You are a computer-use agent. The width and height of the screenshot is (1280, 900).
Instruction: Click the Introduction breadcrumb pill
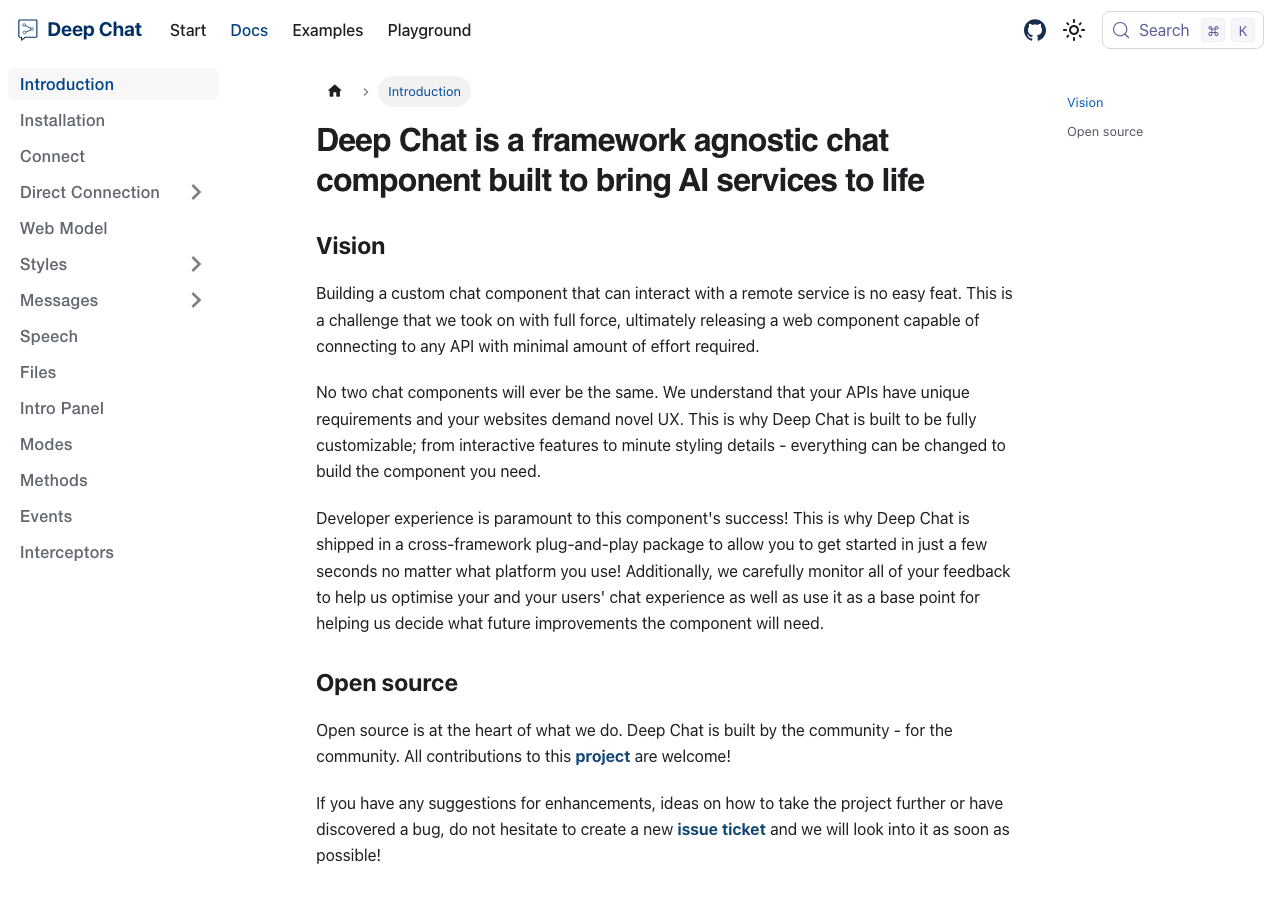pos(424,91)
